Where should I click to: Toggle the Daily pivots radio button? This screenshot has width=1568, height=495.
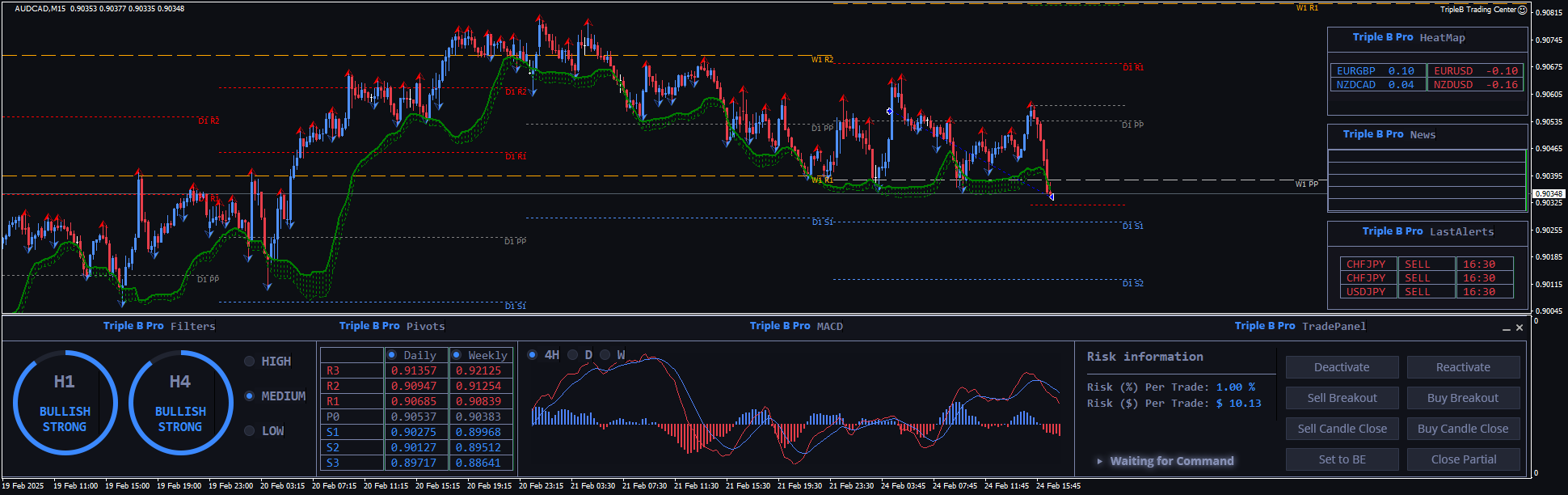pyautogui.click(x=392, y=355)
